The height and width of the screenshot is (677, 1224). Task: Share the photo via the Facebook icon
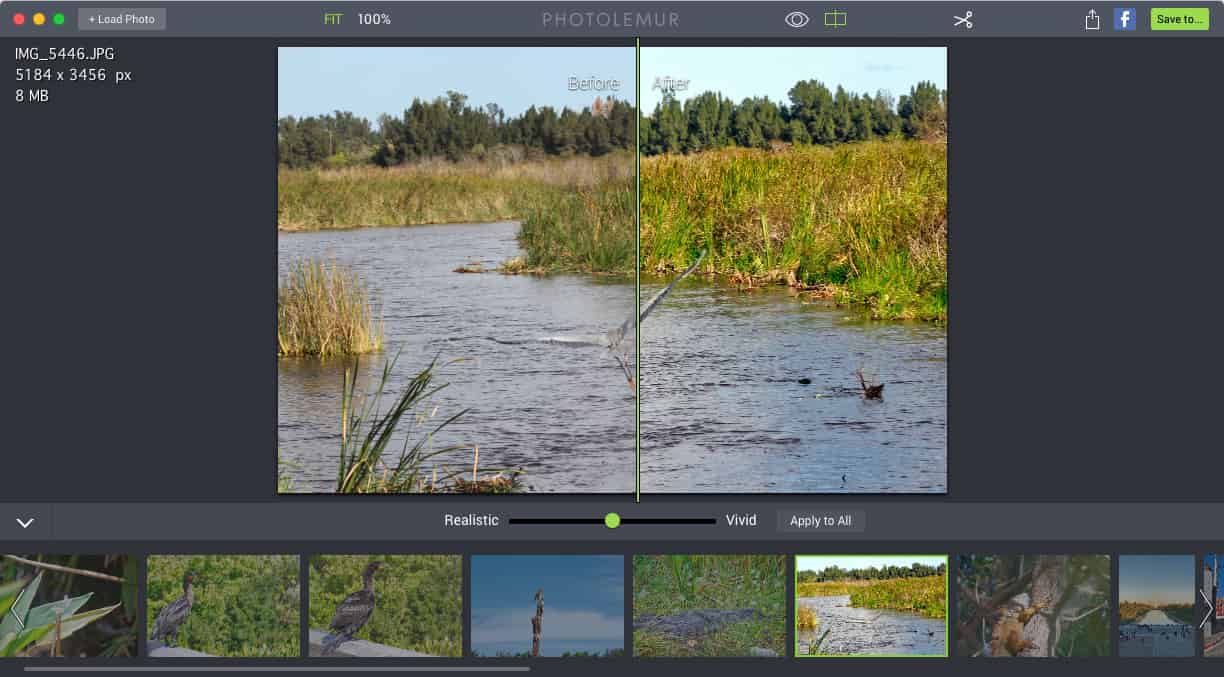pyautogui.click(x=1125, y=18)
